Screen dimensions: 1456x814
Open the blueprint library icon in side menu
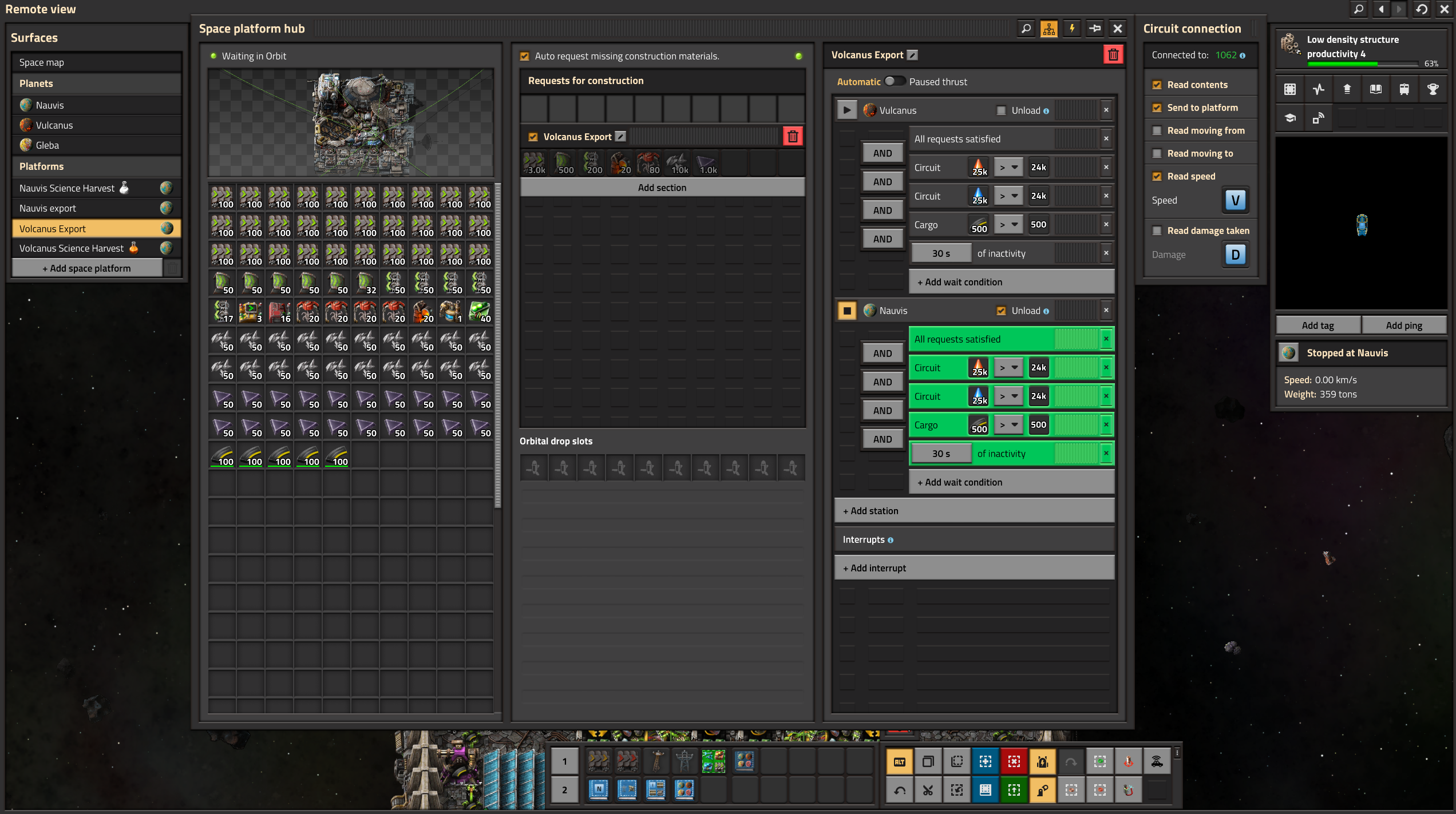1290,89
